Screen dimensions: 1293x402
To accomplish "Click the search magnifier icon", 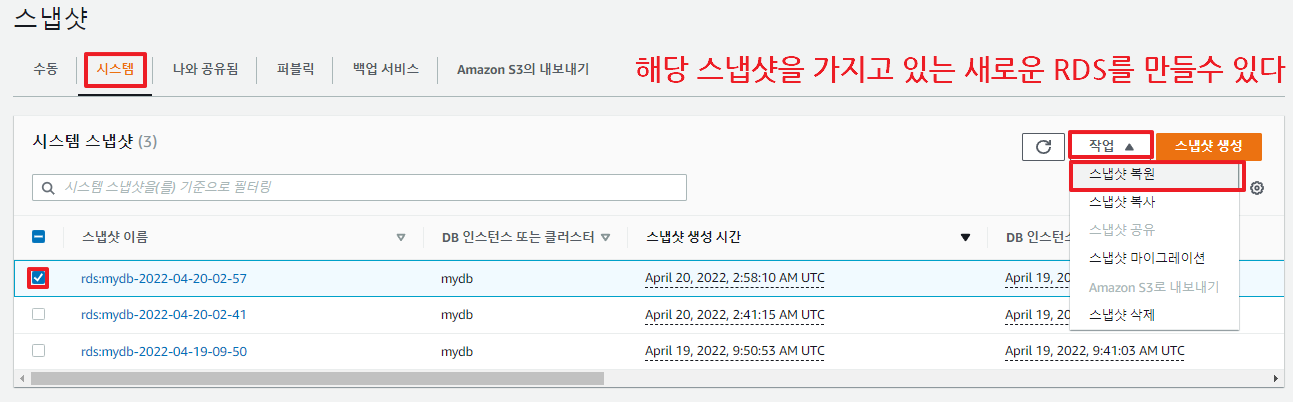I will [x=47, y=188].
